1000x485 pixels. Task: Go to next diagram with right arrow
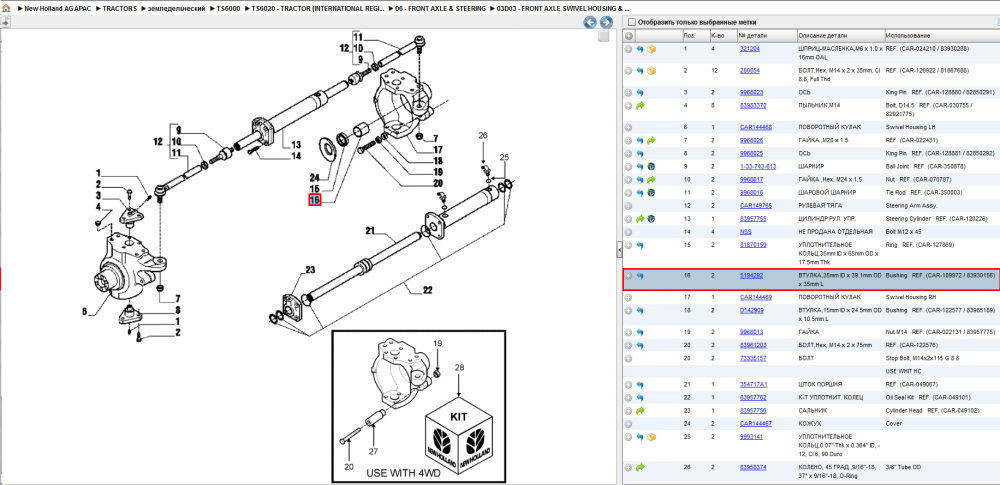click(605, 23)
